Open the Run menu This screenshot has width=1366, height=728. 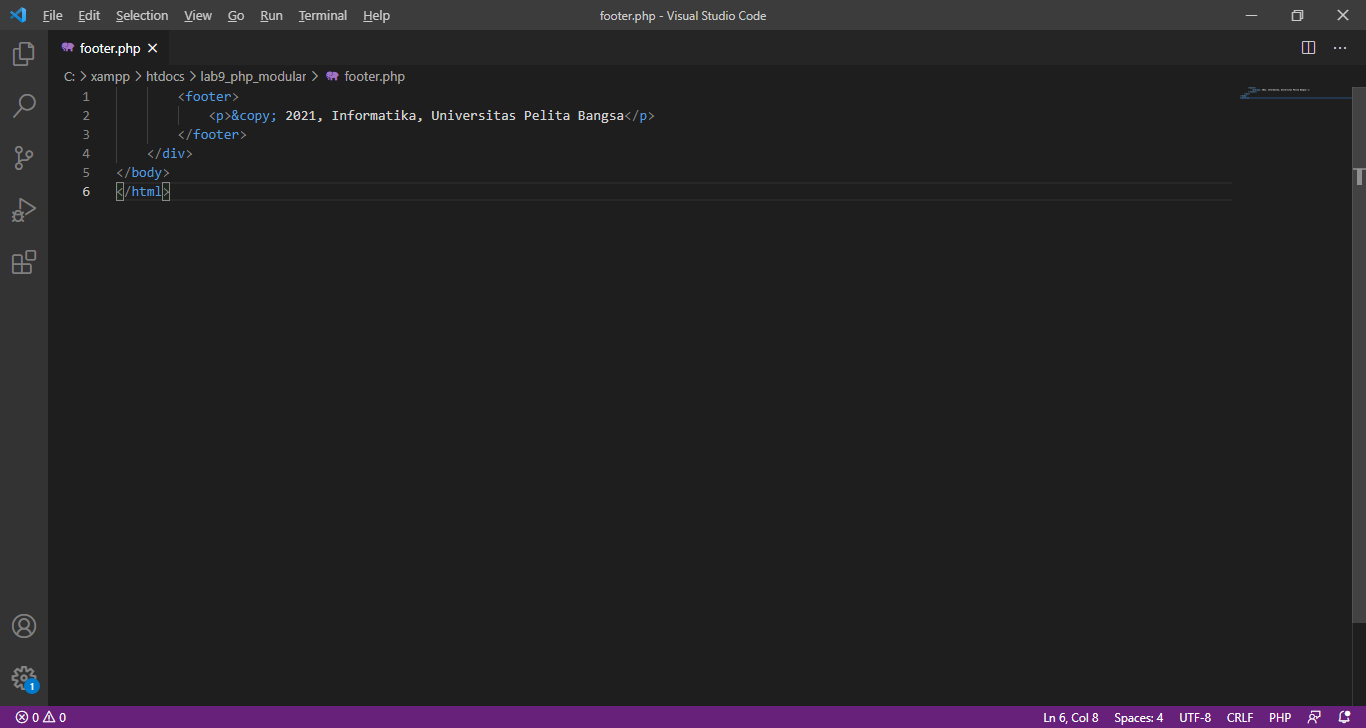270,15
